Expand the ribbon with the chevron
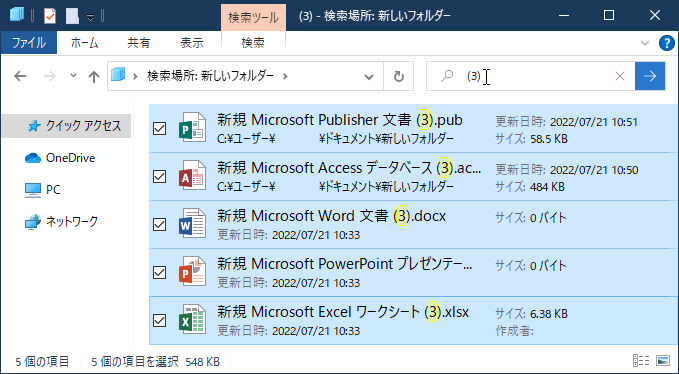The image size is (679, 374). click(645, 43)
